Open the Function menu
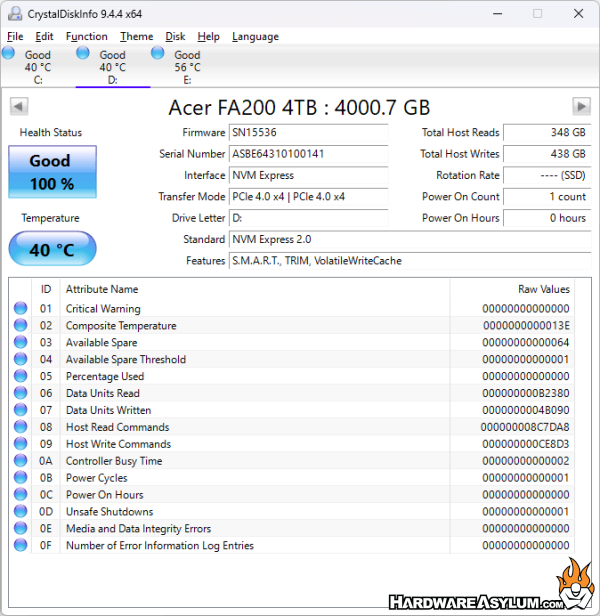This screenshot has height=616, width=600. click(86, 37)
